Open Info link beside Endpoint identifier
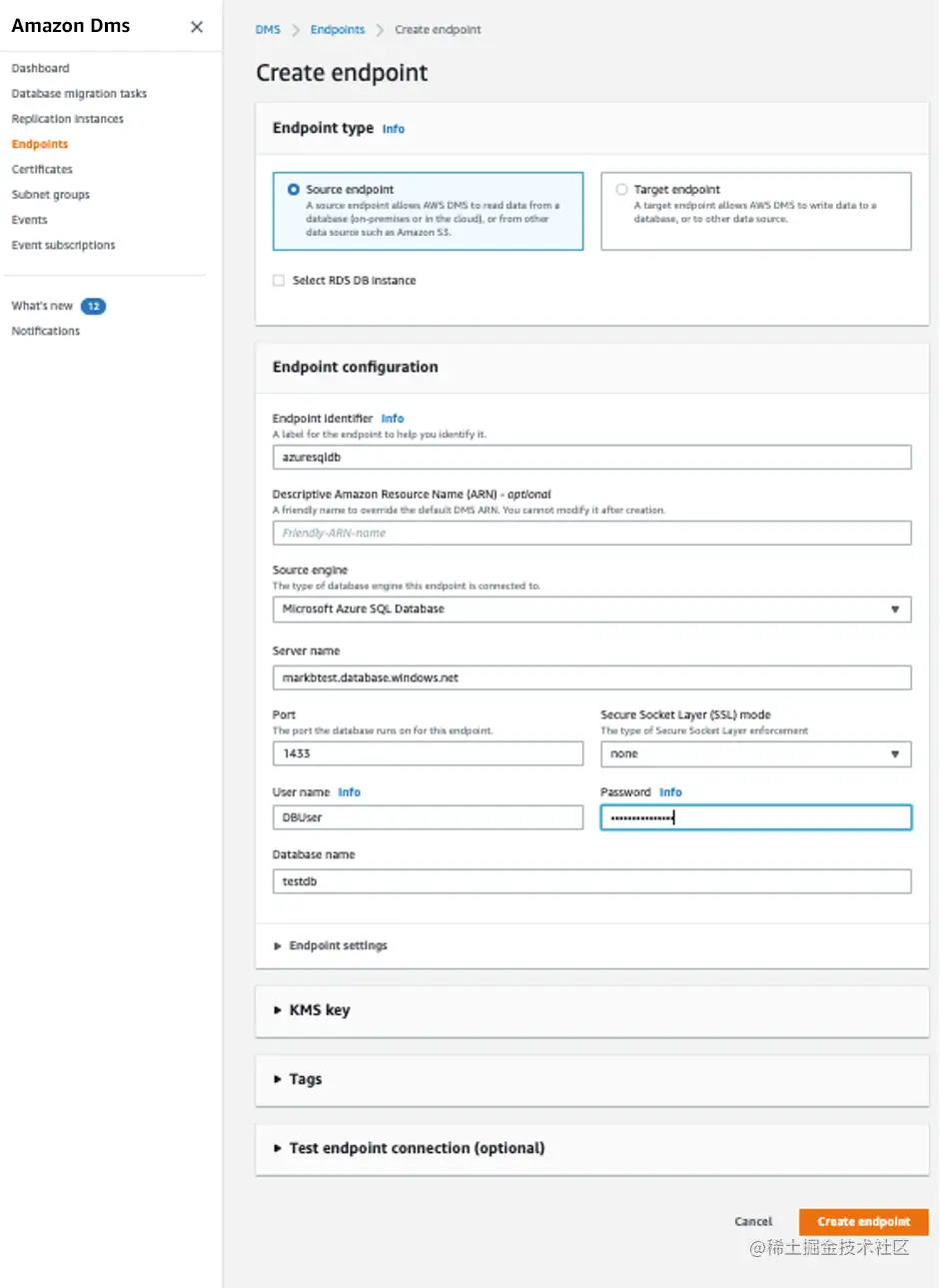Image resolution: width=940 pixels, height=1288 pixels. [x=393, y=419]
